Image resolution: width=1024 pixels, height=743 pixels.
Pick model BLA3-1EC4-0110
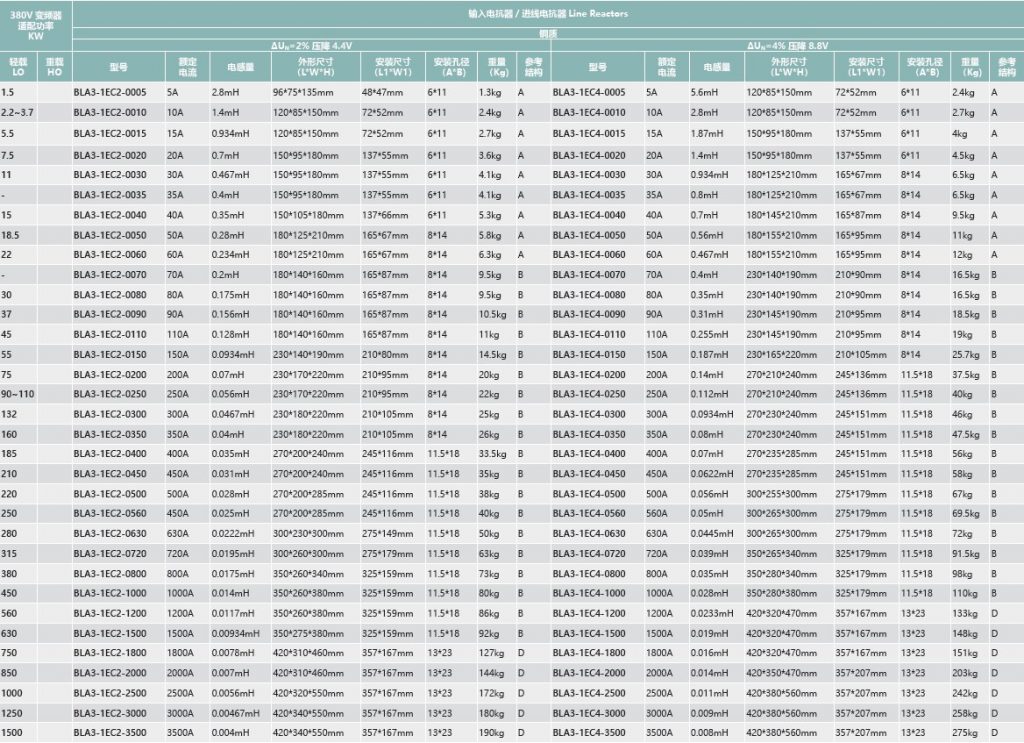click(588, 334)
